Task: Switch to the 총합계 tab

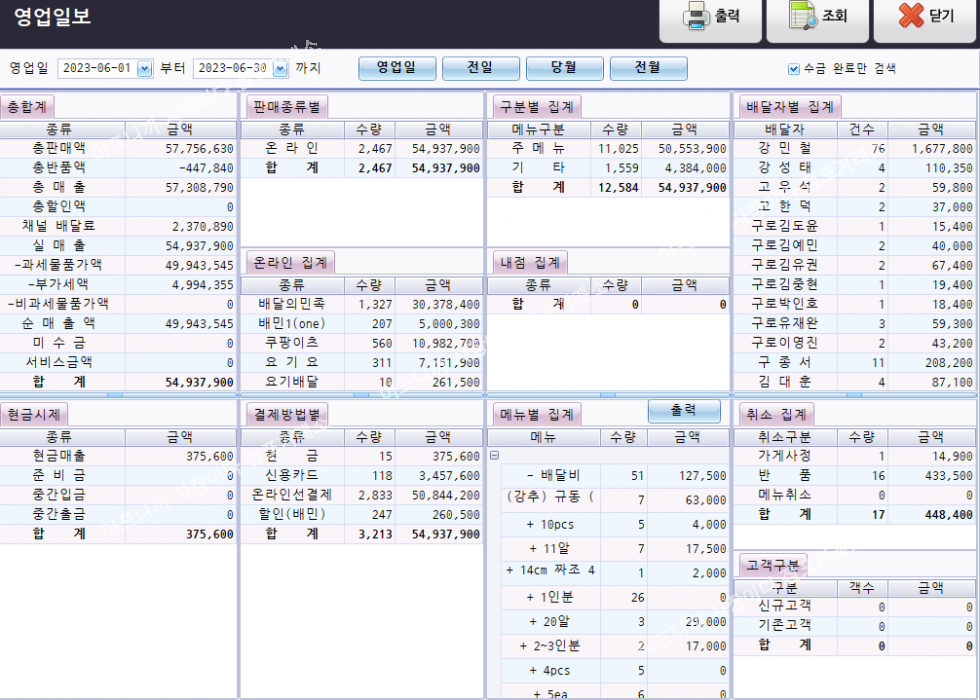Action: tap(27, 107)
